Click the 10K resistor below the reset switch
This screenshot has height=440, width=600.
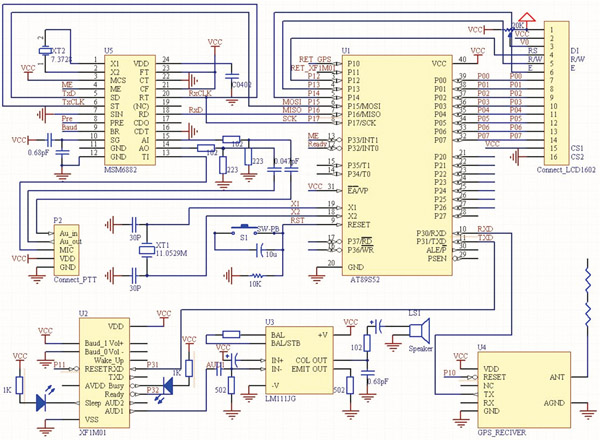(256, 275)
